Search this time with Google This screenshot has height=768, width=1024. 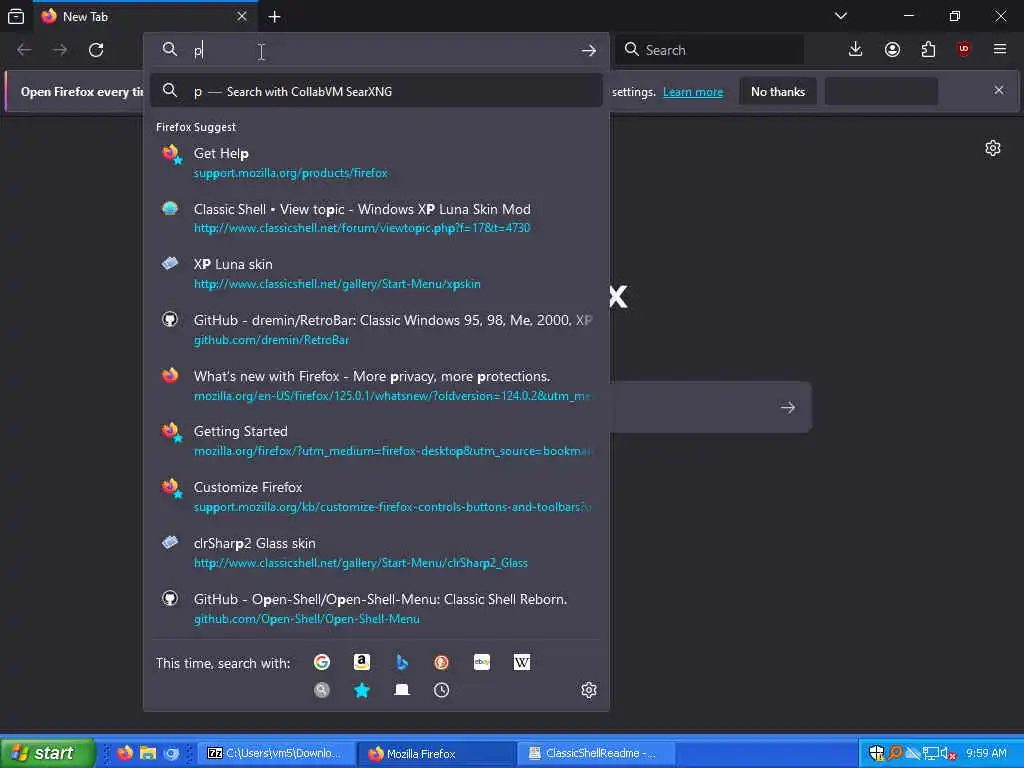pyautogui.click(x=322, y=662)
